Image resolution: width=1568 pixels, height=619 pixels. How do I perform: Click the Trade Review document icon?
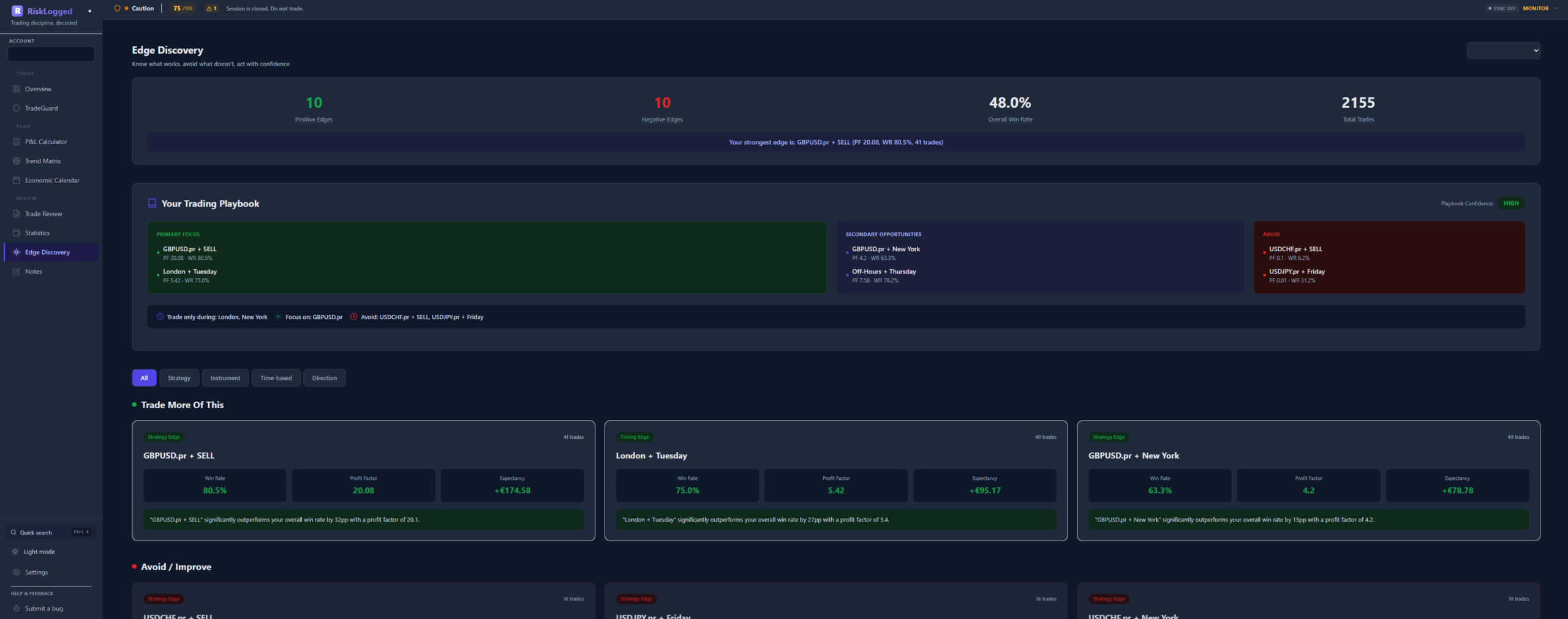(17, 214)
